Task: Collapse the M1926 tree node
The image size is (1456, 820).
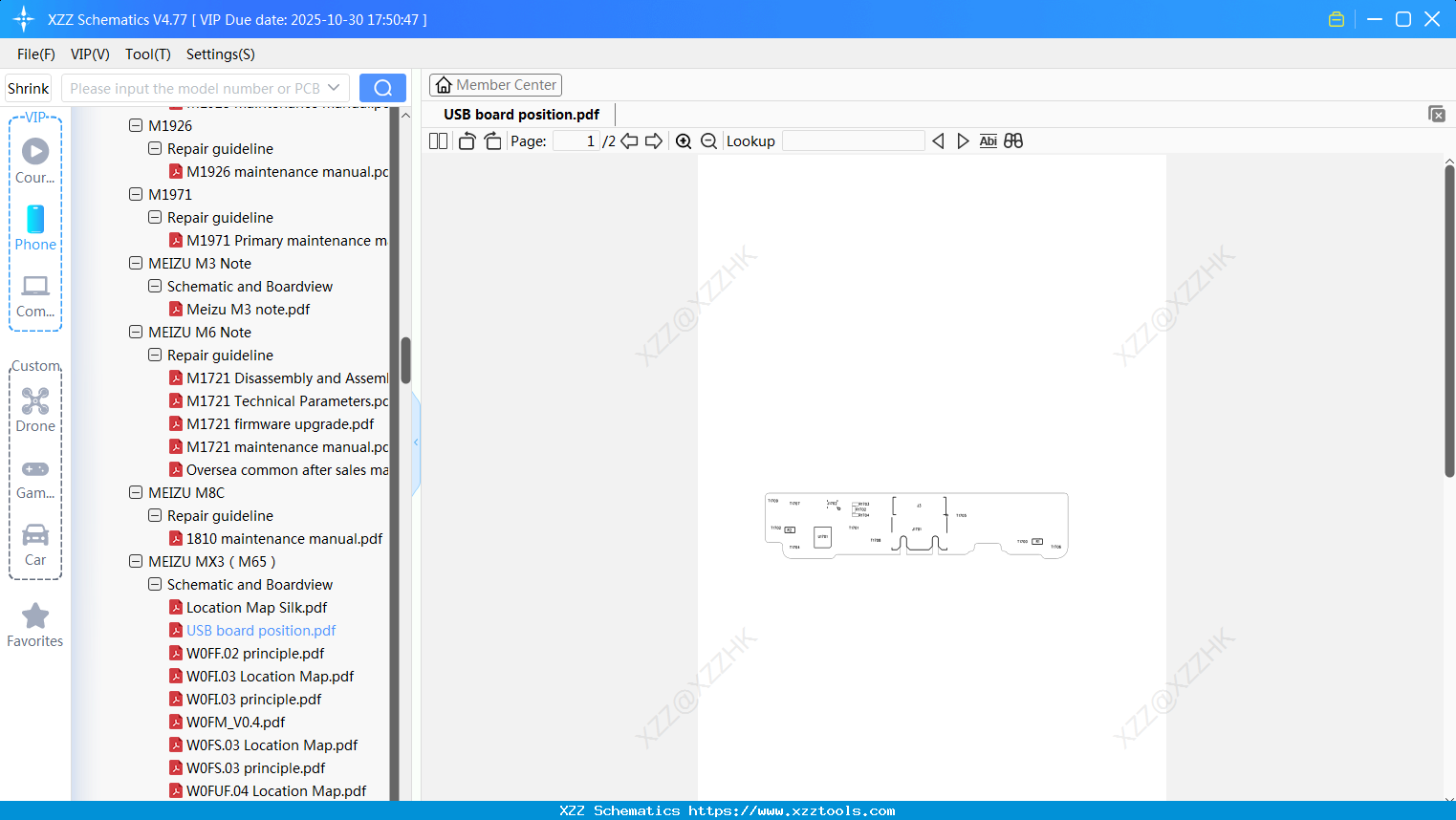Action: [x=136, y=125]
